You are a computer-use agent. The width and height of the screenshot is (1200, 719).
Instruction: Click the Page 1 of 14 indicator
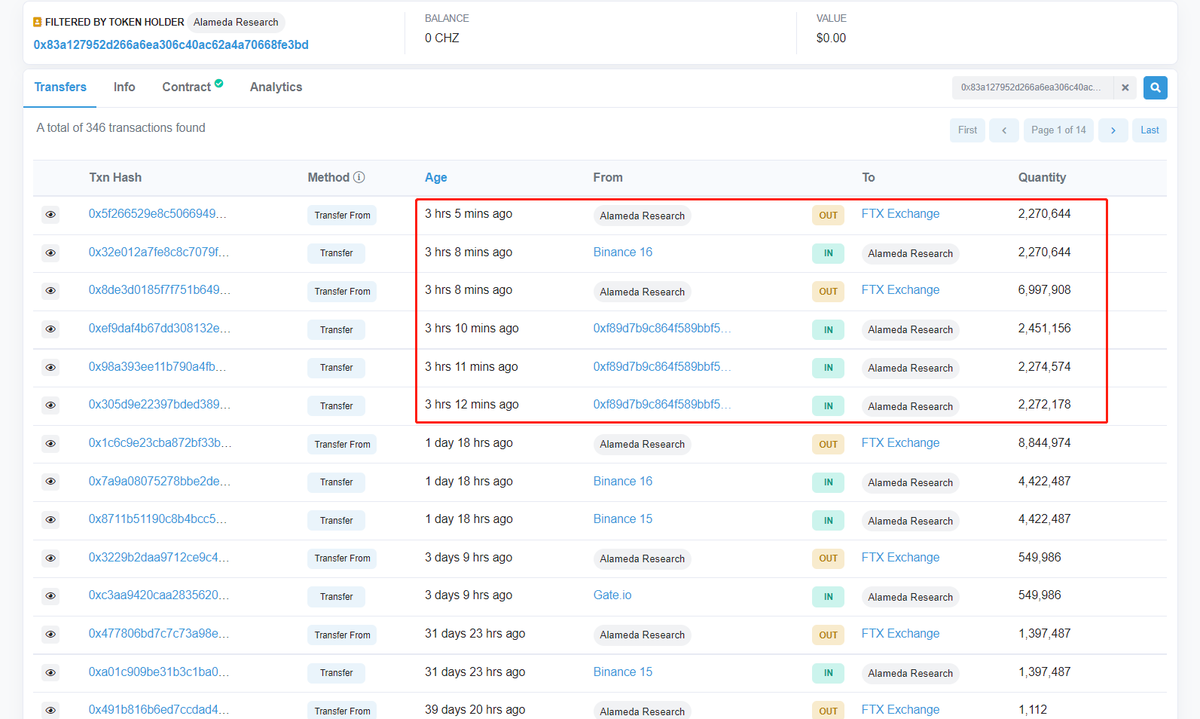tap(1059, 130)
